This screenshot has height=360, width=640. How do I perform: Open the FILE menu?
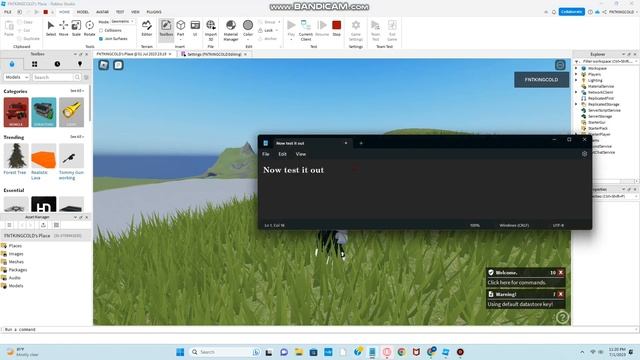point(8,12)
